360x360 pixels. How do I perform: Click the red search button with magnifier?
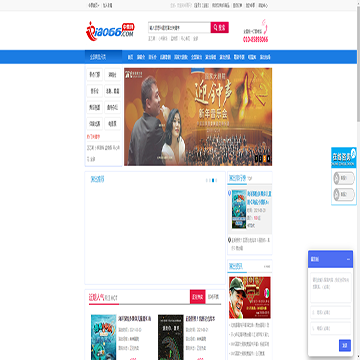coord(219,27)
